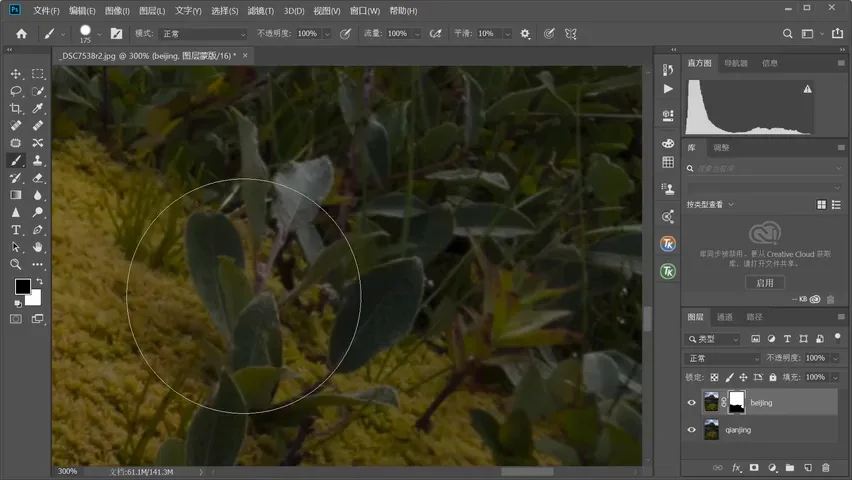Open the orange TK panel icon

tap(668, 244)
